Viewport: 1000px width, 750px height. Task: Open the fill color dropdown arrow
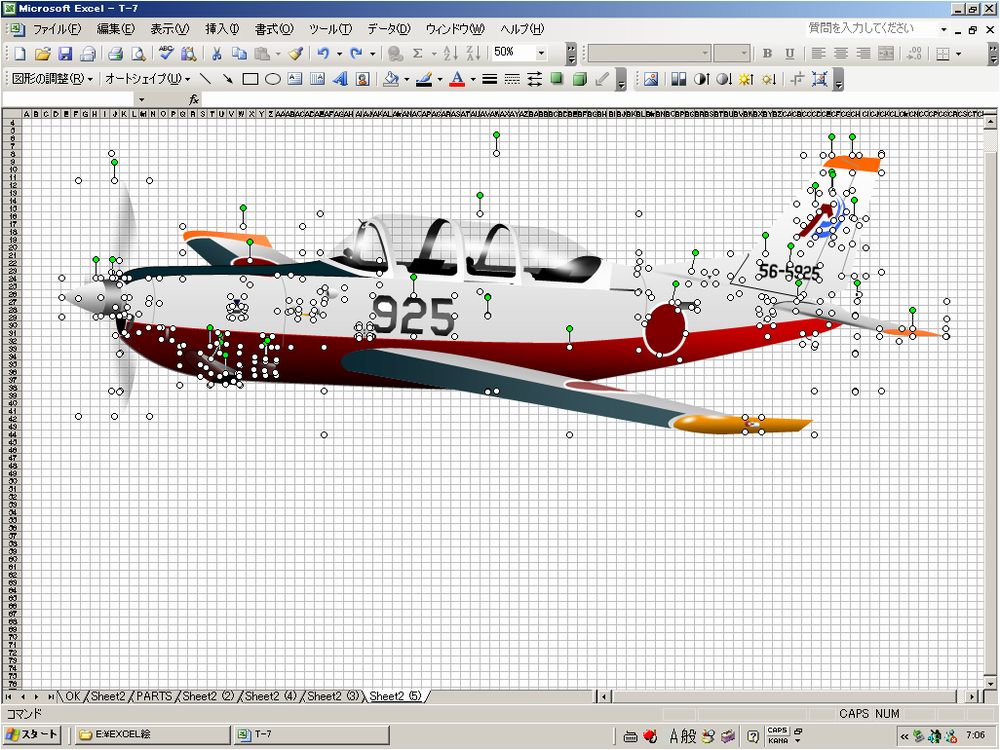tap(406, 78)
